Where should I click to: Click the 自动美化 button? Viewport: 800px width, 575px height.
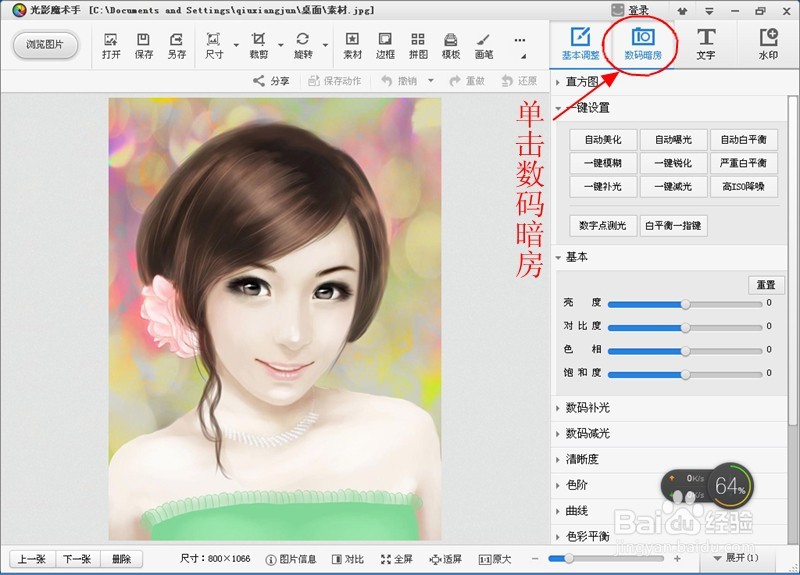click(x=603, y=139)
